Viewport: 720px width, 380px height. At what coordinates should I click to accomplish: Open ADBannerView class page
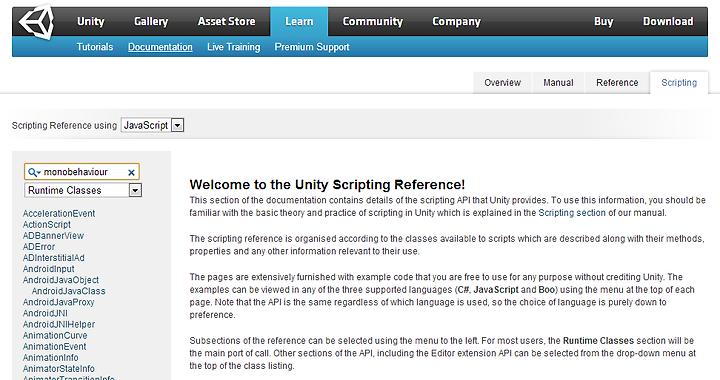pyautogui.click(x=53, y=235)
